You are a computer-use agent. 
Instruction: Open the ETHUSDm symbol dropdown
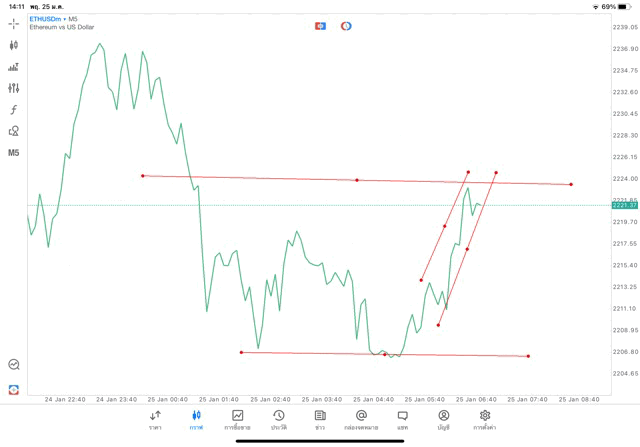click(49, 19)
